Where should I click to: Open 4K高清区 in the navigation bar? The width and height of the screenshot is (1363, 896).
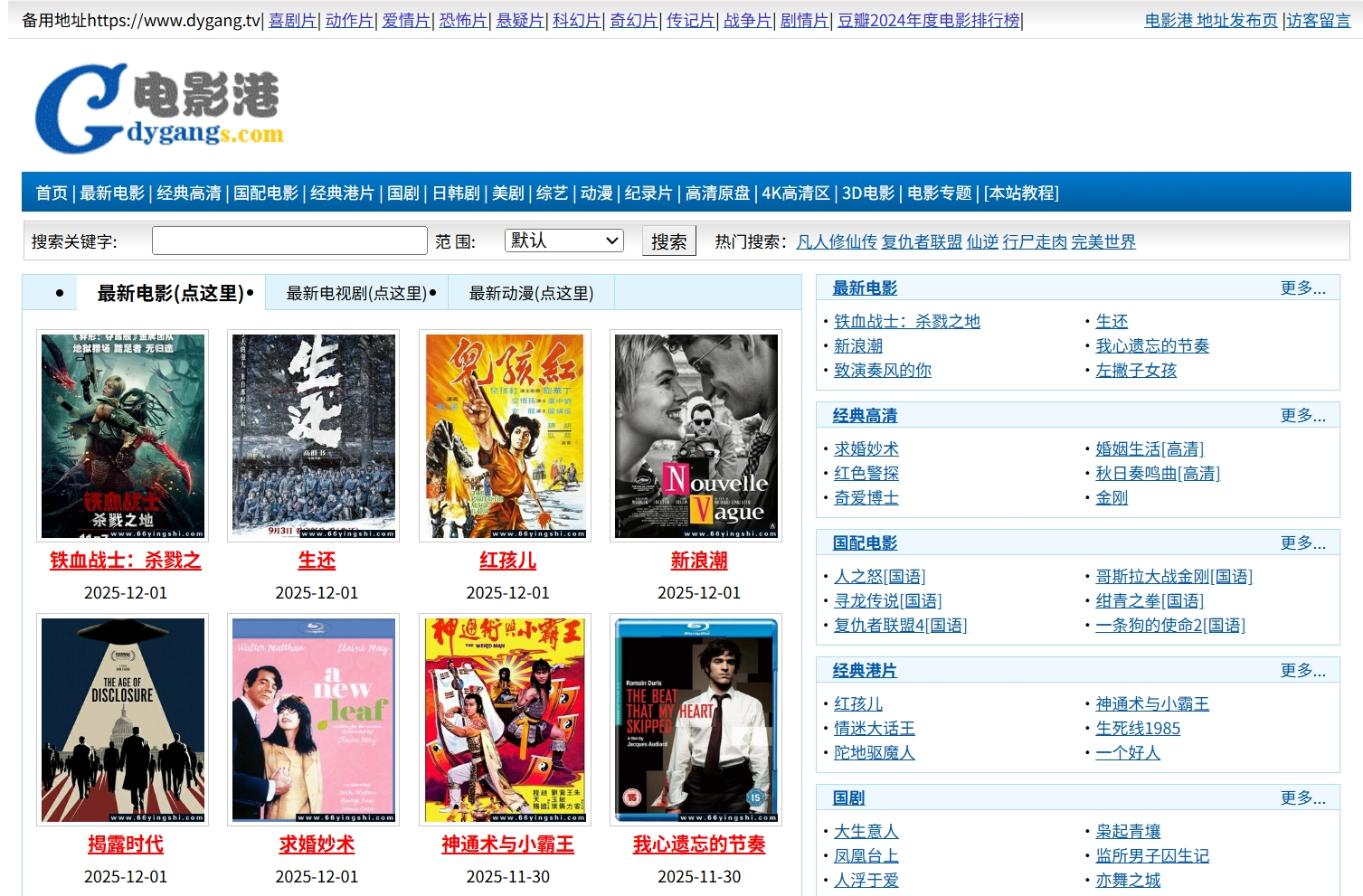pyautogui.click(x=795, y=193)
